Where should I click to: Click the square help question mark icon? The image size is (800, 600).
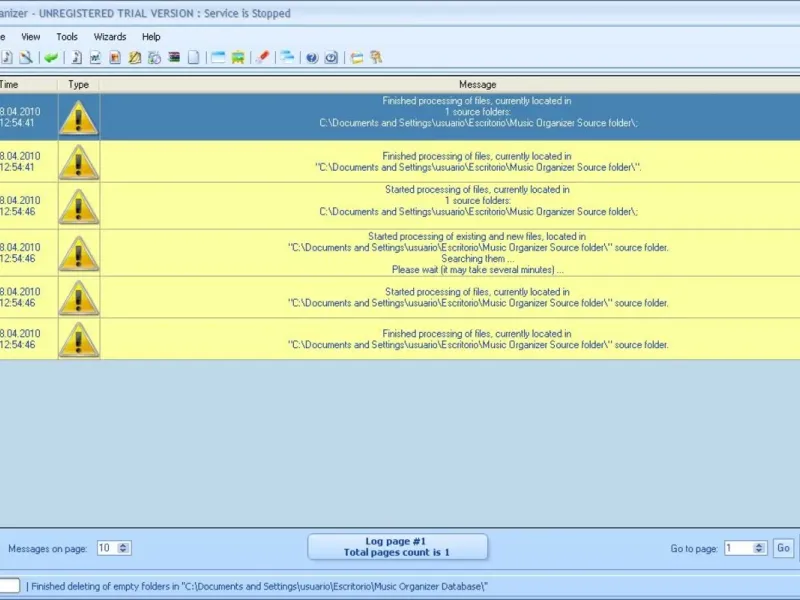coord(331,57)
